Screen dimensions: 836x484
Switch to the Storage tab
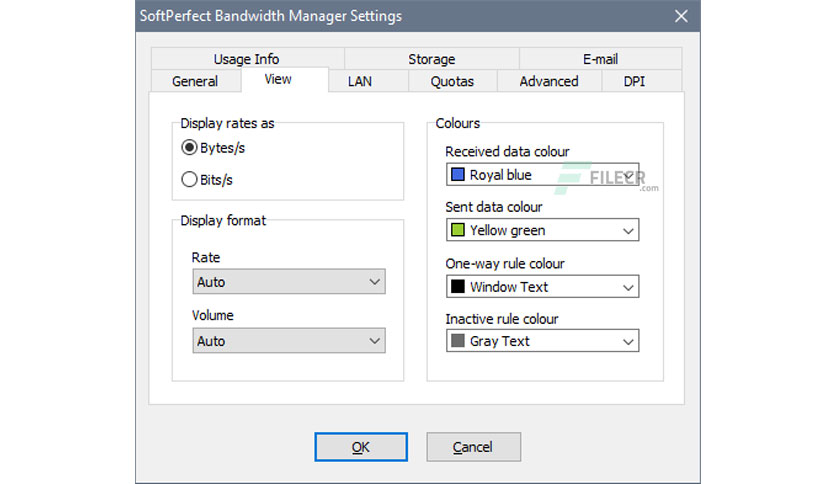point(432,59)
